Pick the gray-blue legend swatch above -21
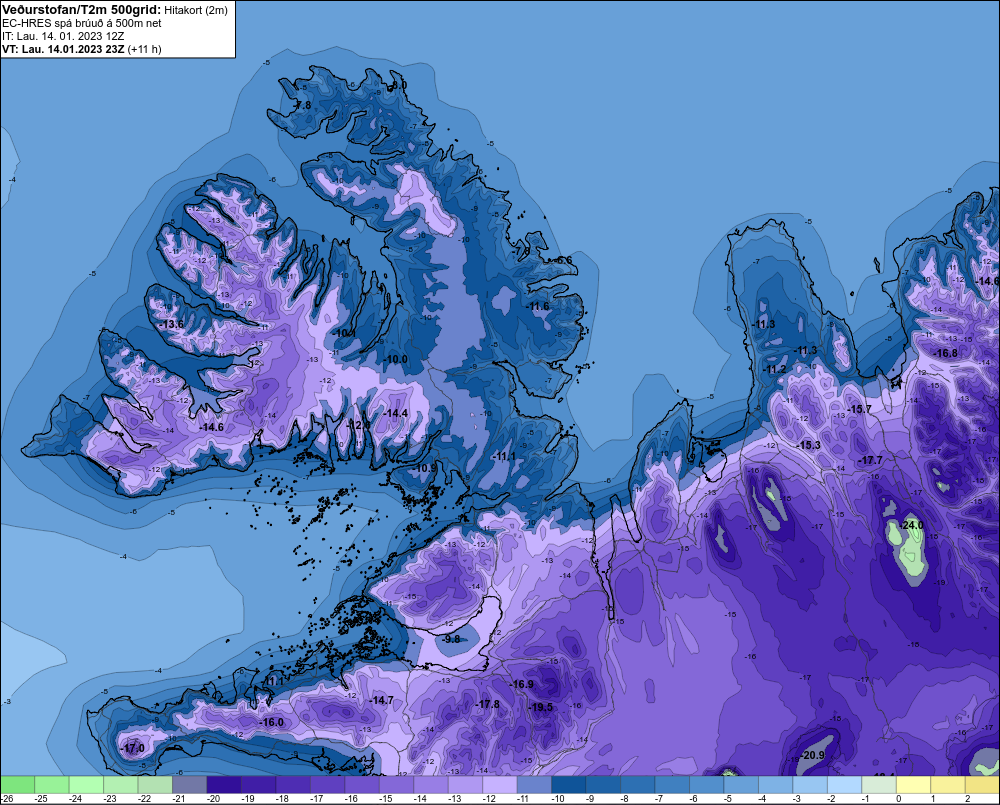The image size is (1000, 805). click(189, 784)
